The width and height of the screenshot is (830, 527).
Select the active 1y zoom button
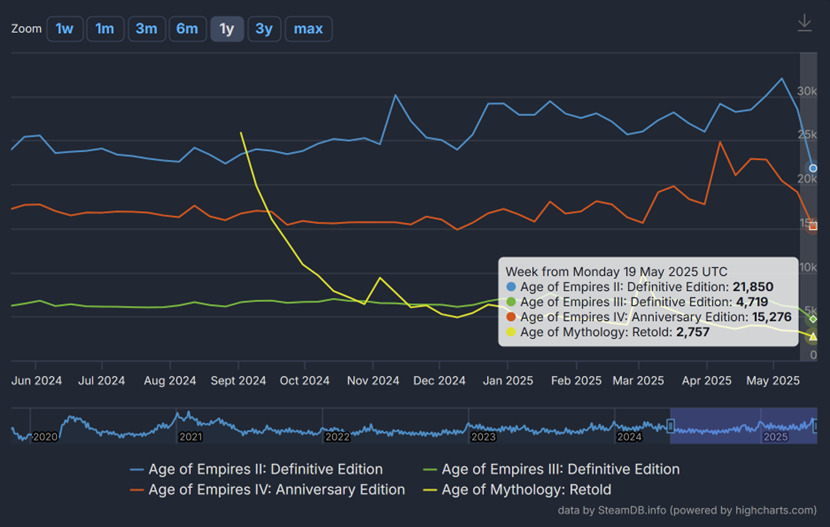click(227, 29)
